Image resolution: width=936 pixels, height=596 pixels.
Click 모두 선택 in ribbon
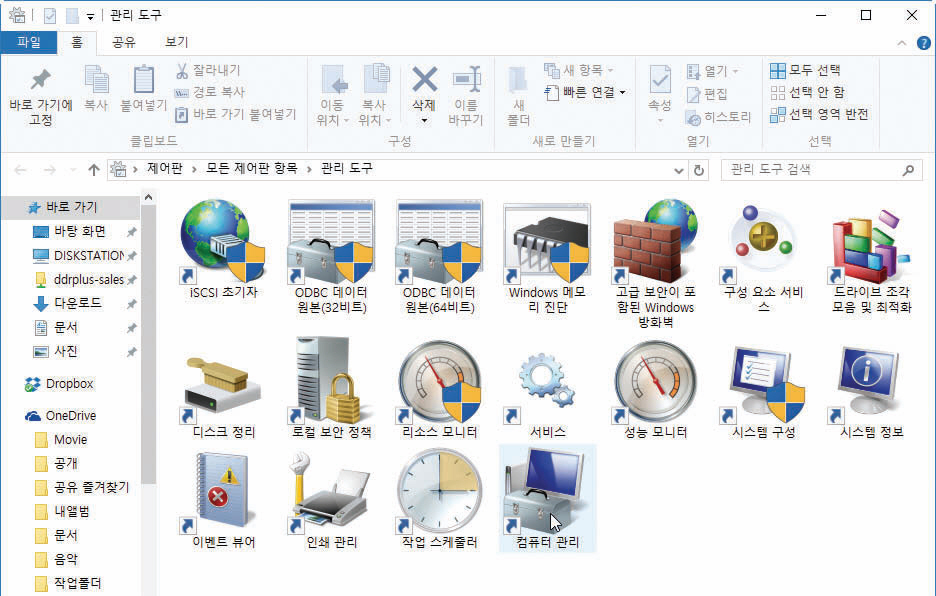[x=805, y=70]
